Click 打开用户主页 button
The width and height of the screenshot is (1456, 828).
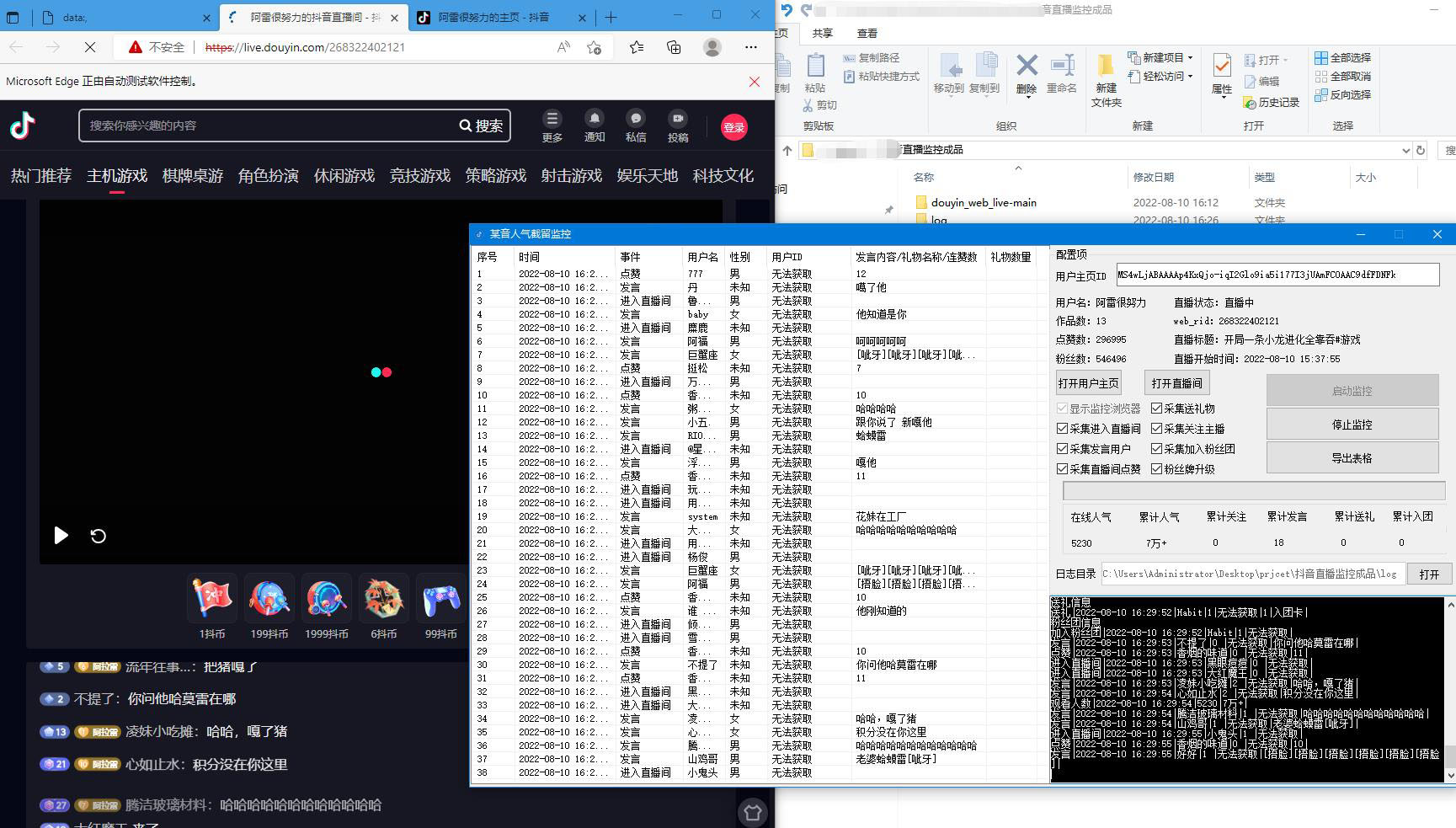click(x=1088, y=383)
